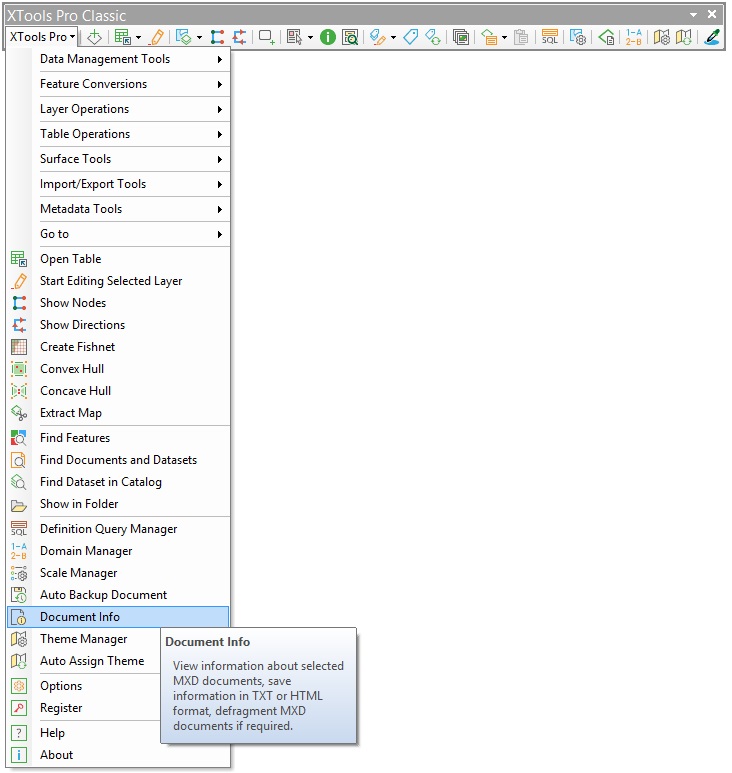Image resolution: width=732 pixels, height=773 pixels.
Task: Click the Auto Assign Theme toolbar icon
Action: point(684,37)
